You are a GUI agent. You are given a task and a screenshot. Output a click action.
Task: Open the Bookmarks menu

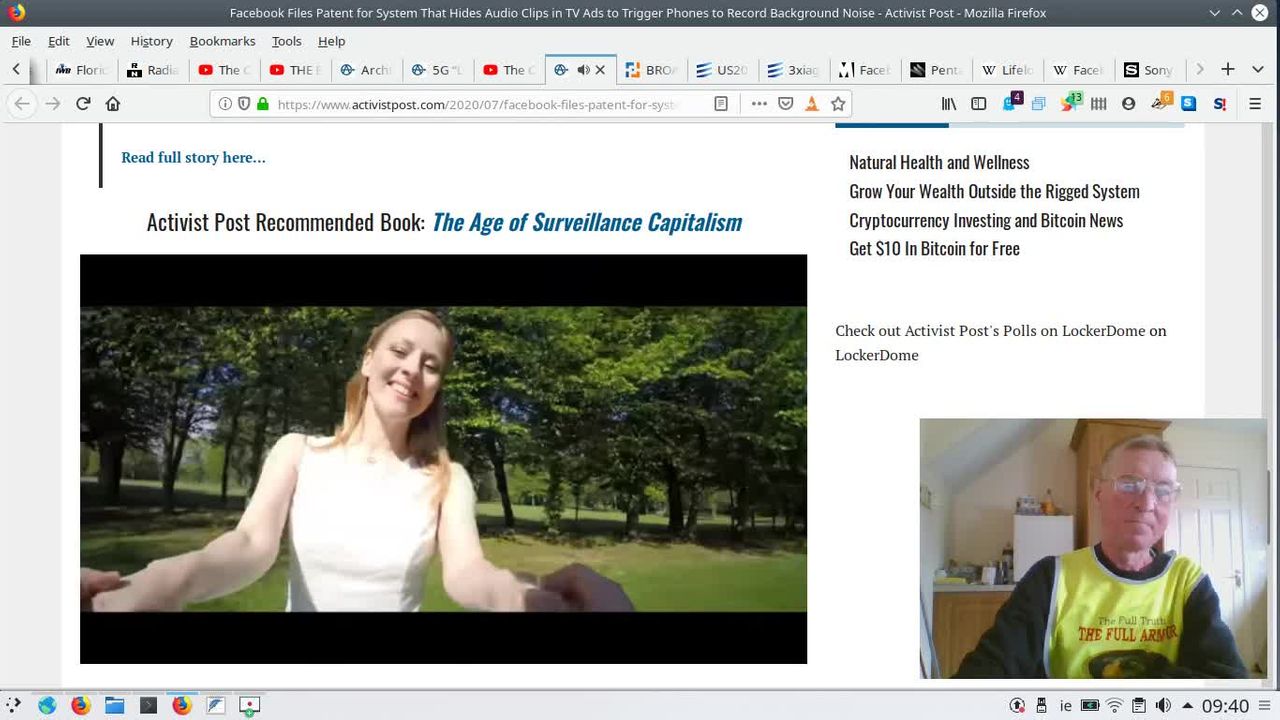click(x=222, y=41)
